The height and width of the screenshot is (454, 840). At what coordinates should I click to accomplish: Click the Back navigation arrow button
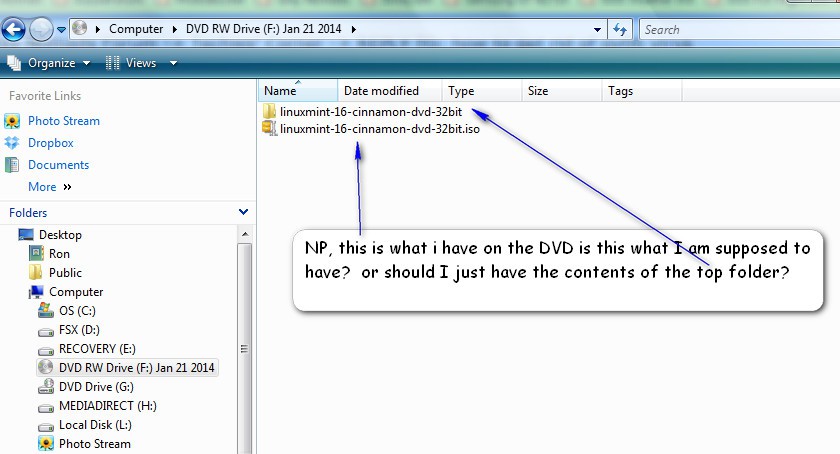(x=13, y=28)
